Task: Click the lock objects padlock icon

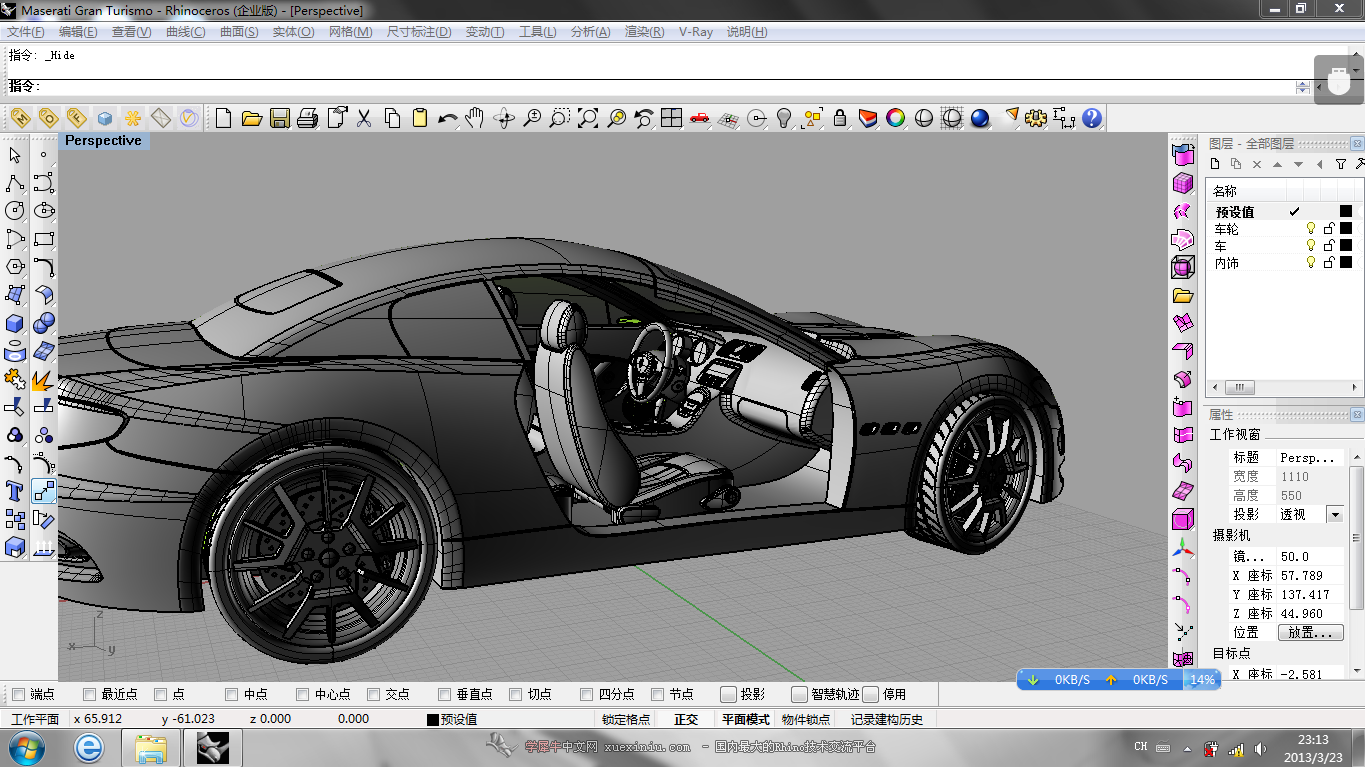Action: coord(840,118)
